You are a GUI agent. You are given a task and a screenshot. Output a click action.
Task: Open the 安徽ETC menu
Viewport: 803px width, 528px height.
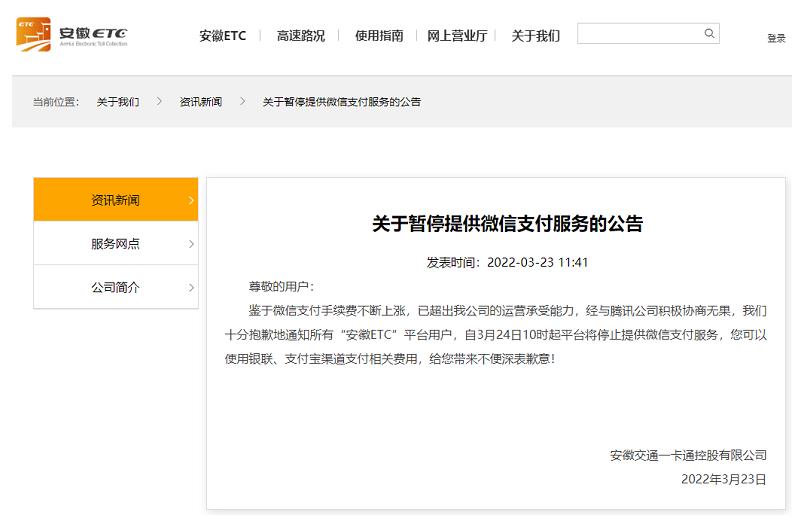click(222, 36)
